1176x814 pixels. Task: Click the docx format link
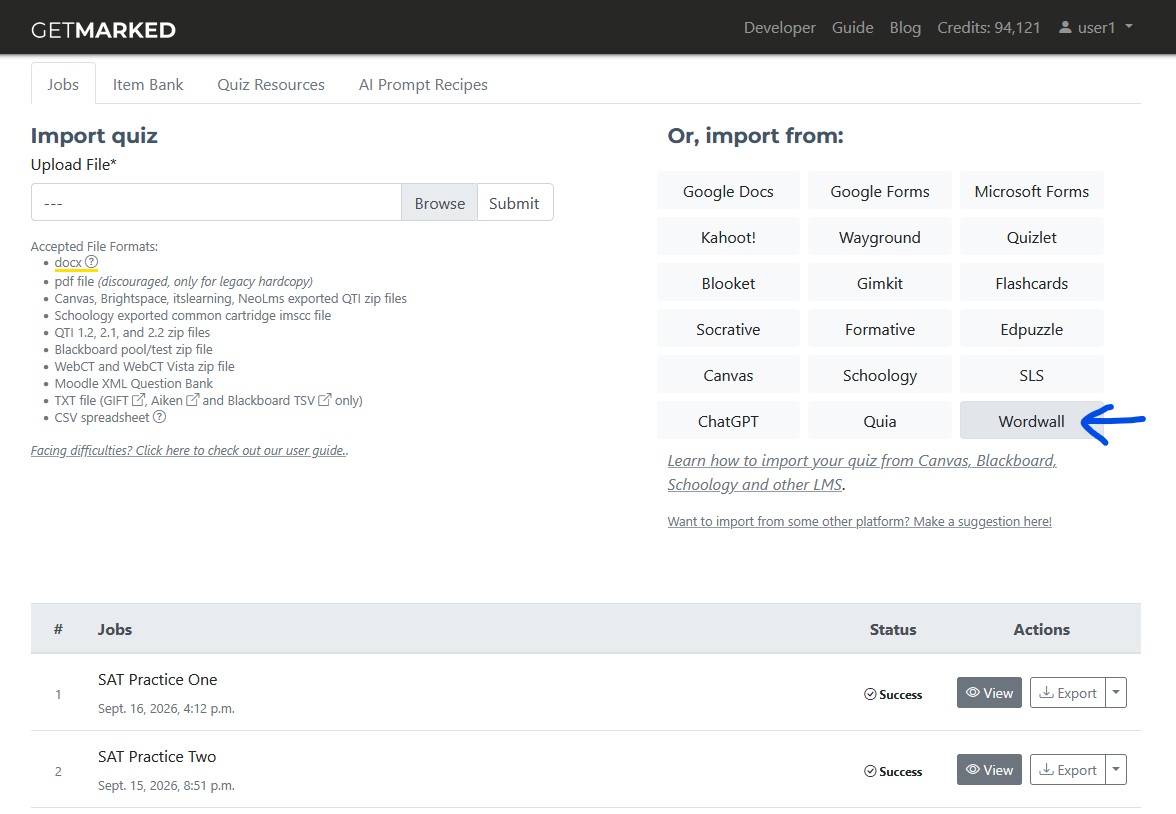pyautogui.click(x=68, y=262)
